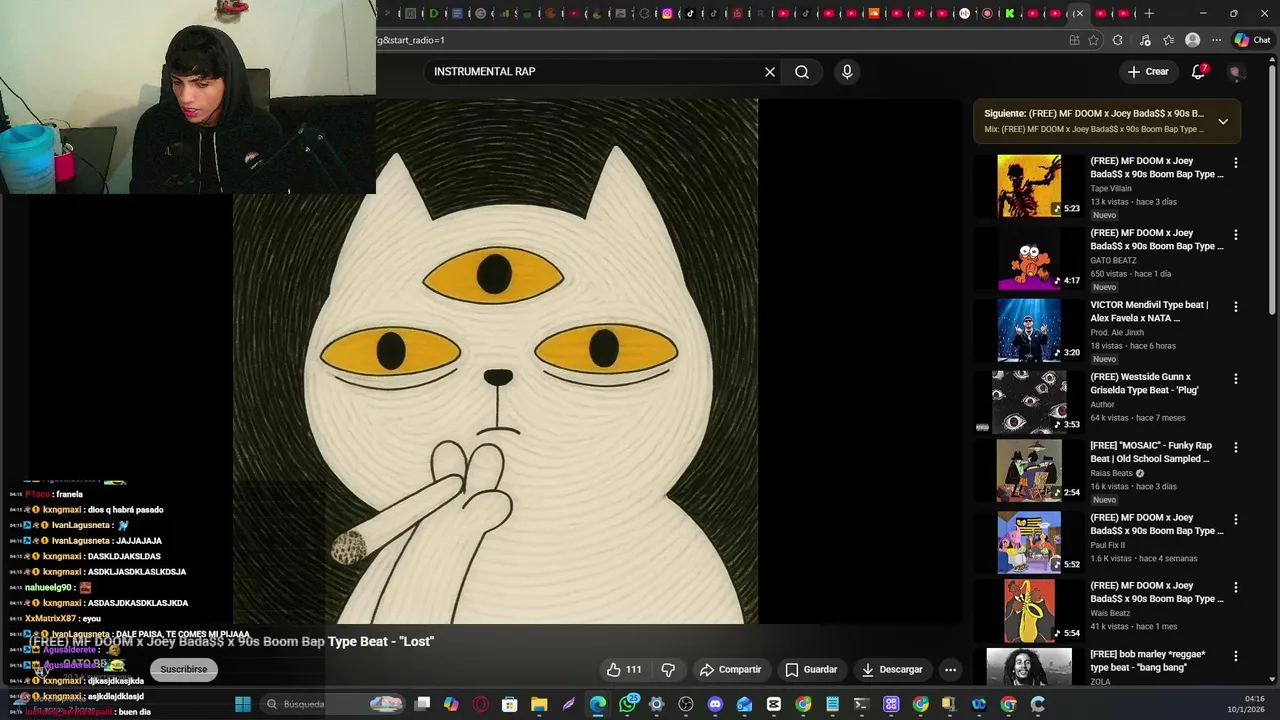Open the Windows Start menu
Viewport: 1280px width, 720px height.
point(243,704)
